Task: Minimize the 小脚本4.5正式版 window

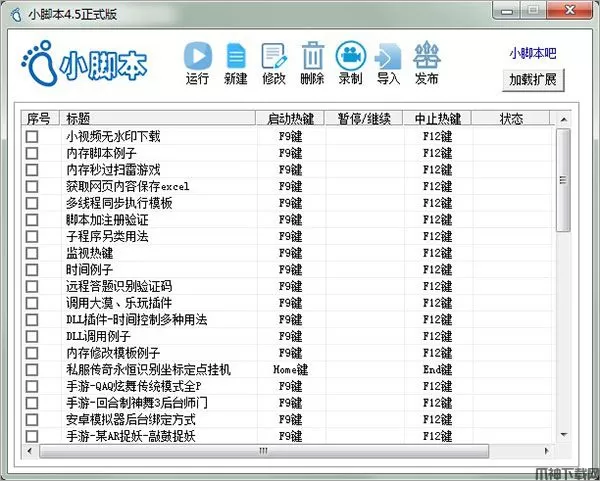Action: click(x=507, y=11)
